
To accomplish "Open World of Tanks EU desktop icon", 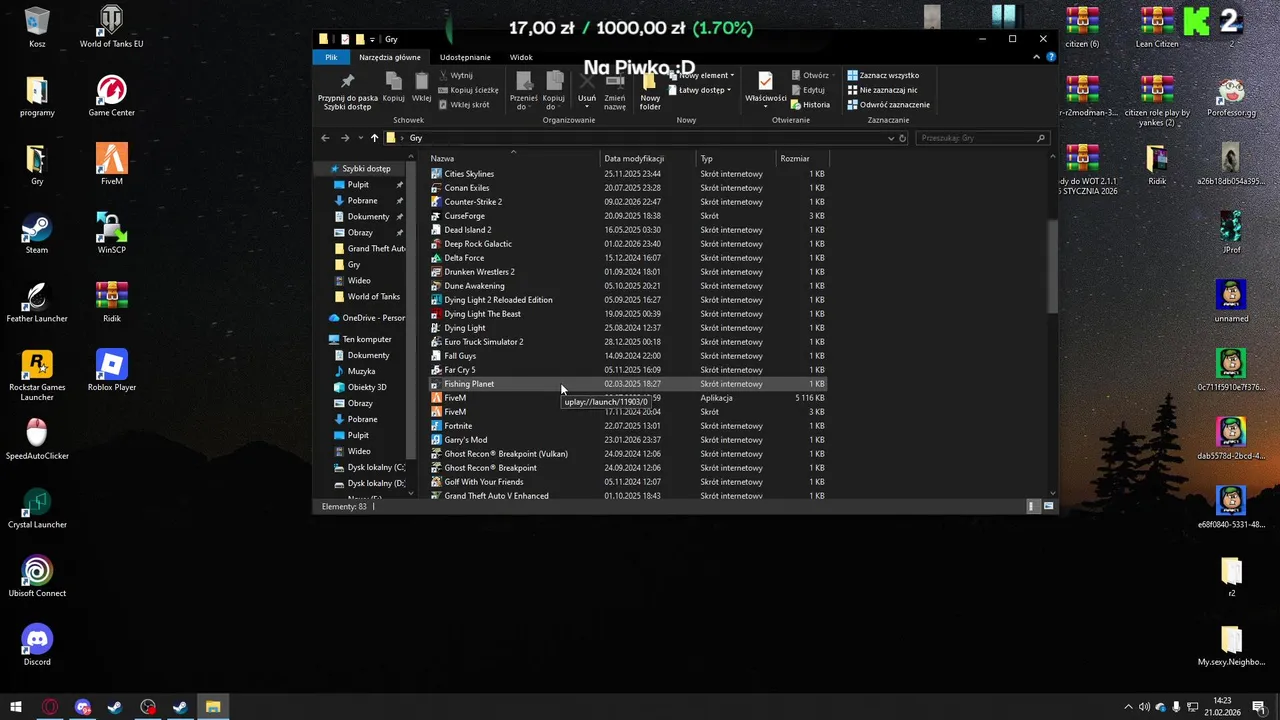I will tap(111, 27).
